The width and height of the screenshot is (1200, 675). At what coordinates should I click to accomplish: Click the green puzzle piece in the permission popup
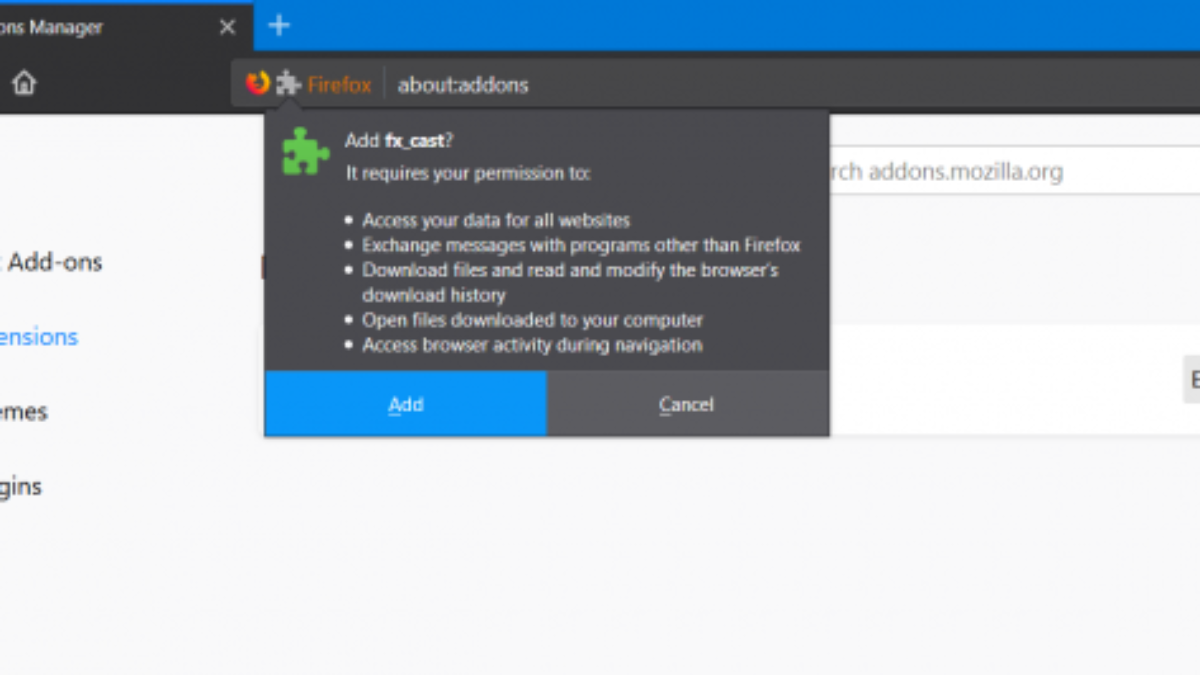tap(305, 152)
